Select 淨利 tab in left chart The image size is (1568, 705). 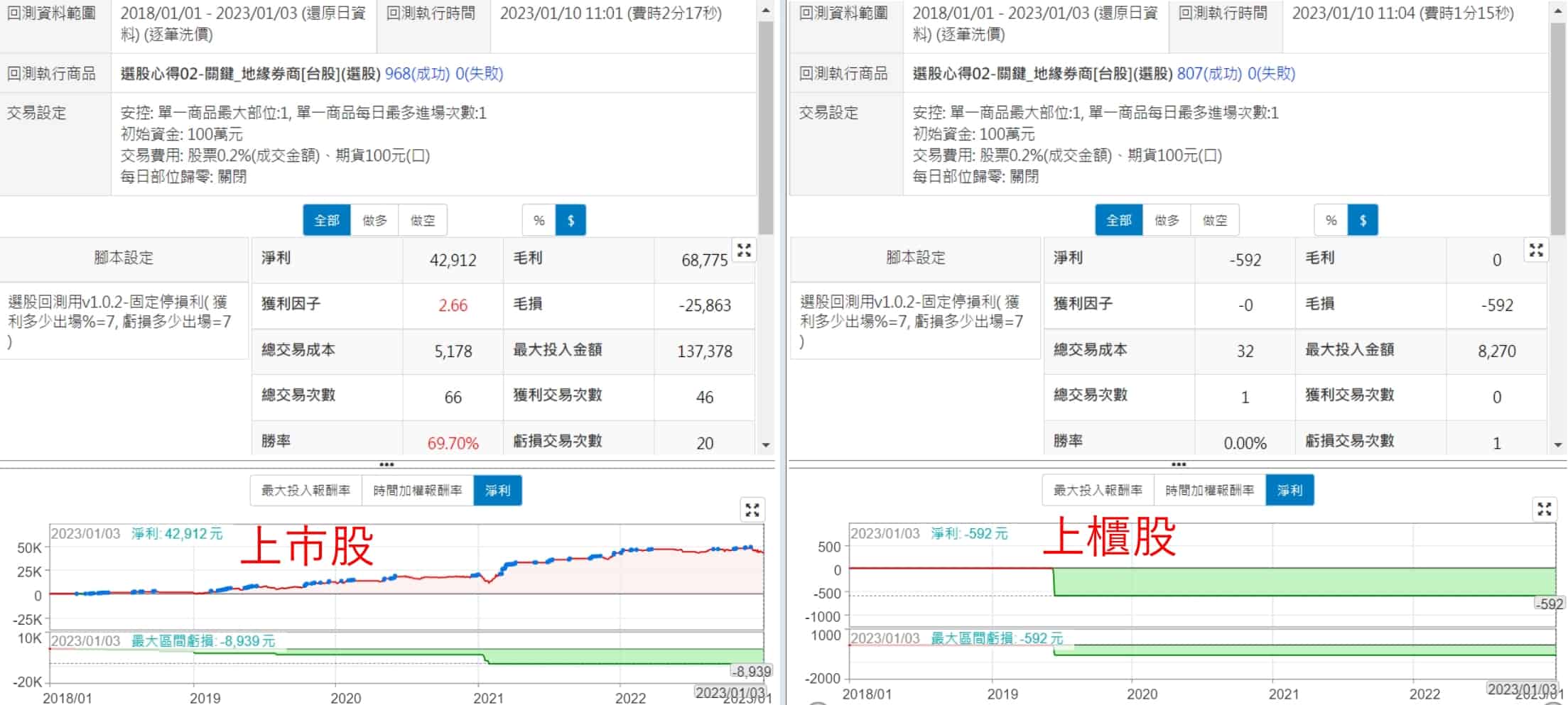point(497,491)
